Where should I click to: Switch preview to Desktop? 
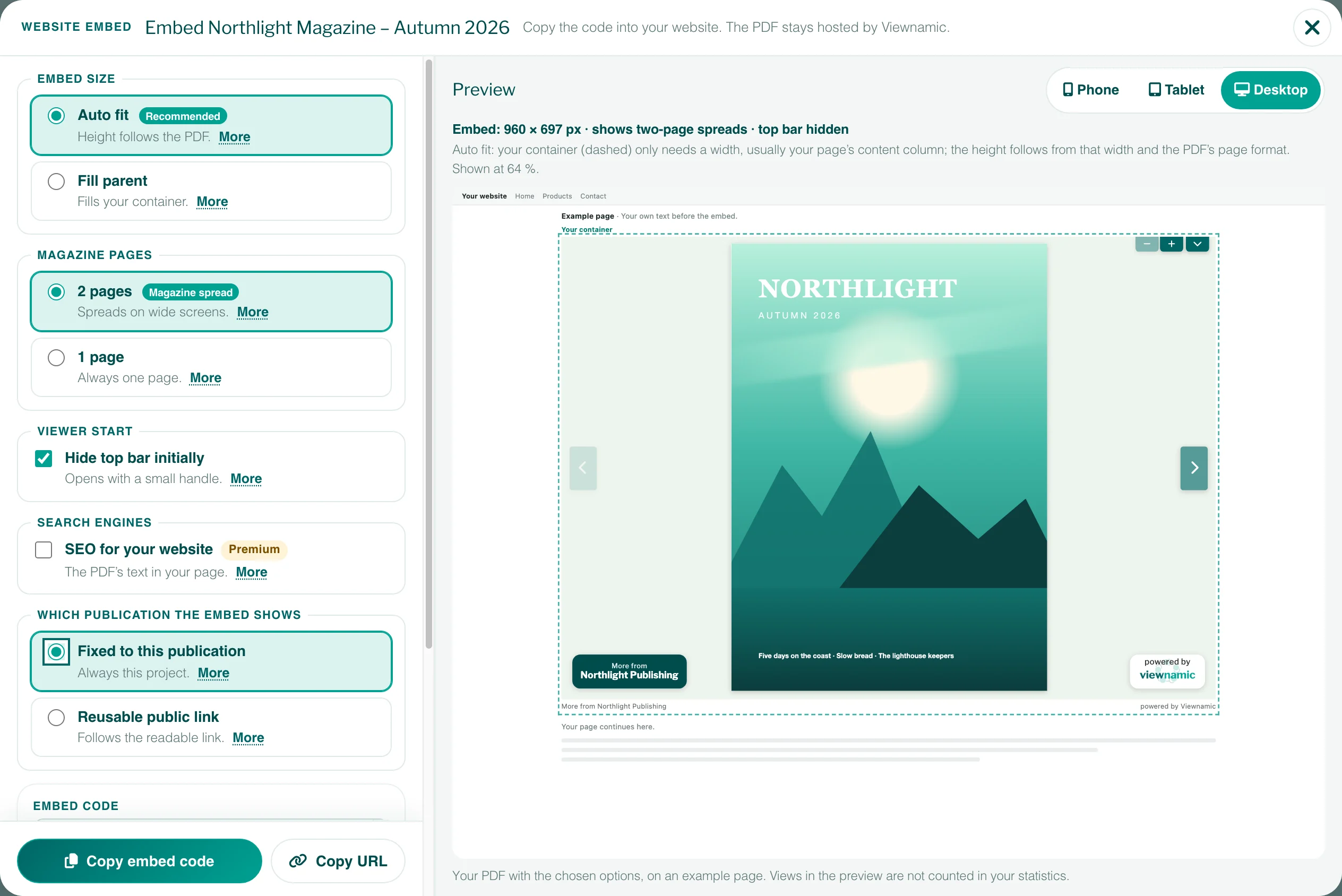(x=1270, y=90)
